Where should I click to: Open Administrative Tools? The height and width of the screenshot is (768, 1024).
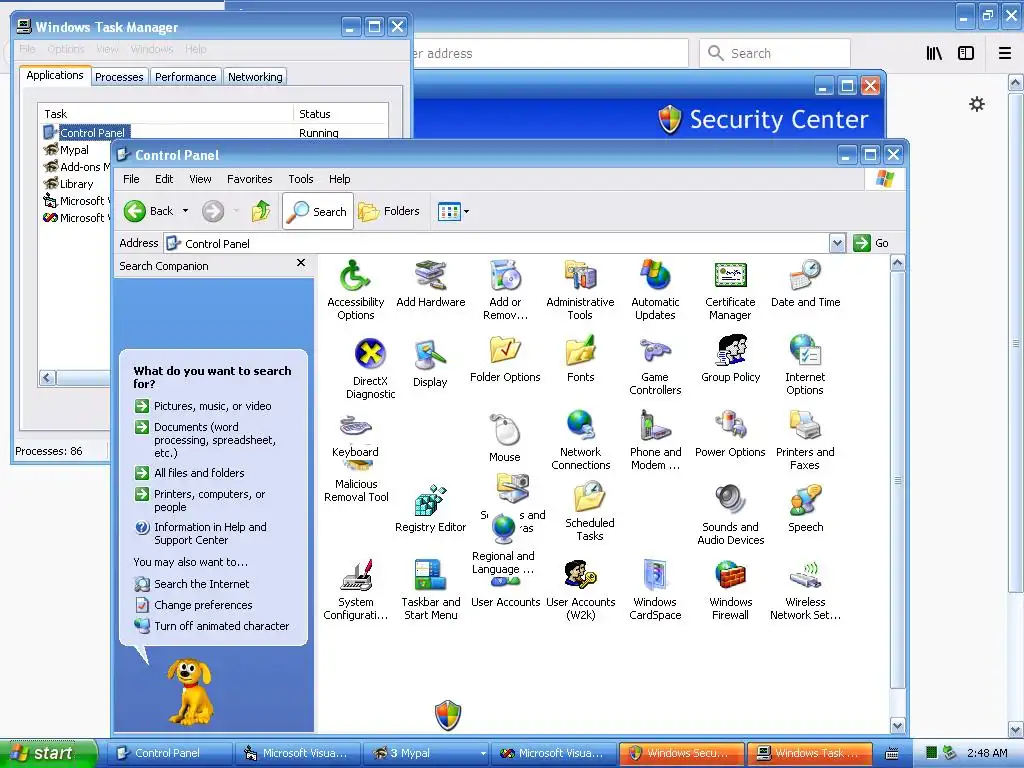click(580, 290)
